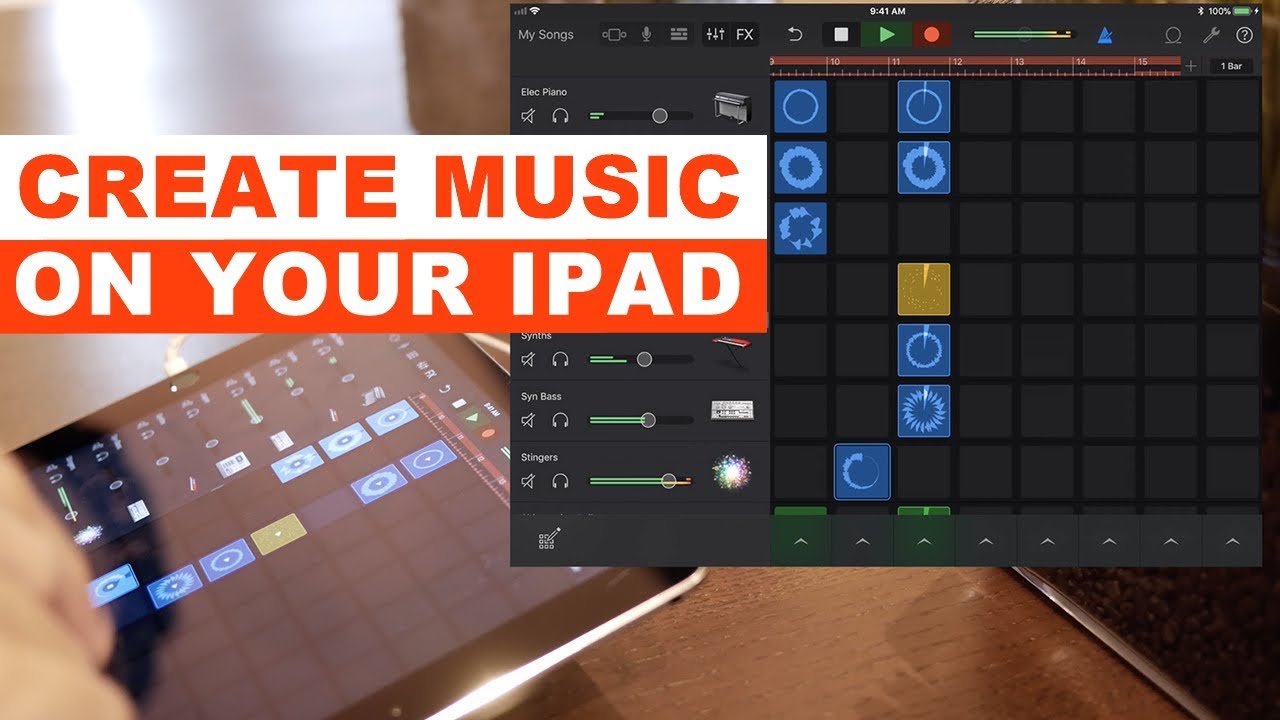Image resolution: width=1280 pixels, height=720 pixels.
Task: Open the FX panel
Action: tap(745, 34)
